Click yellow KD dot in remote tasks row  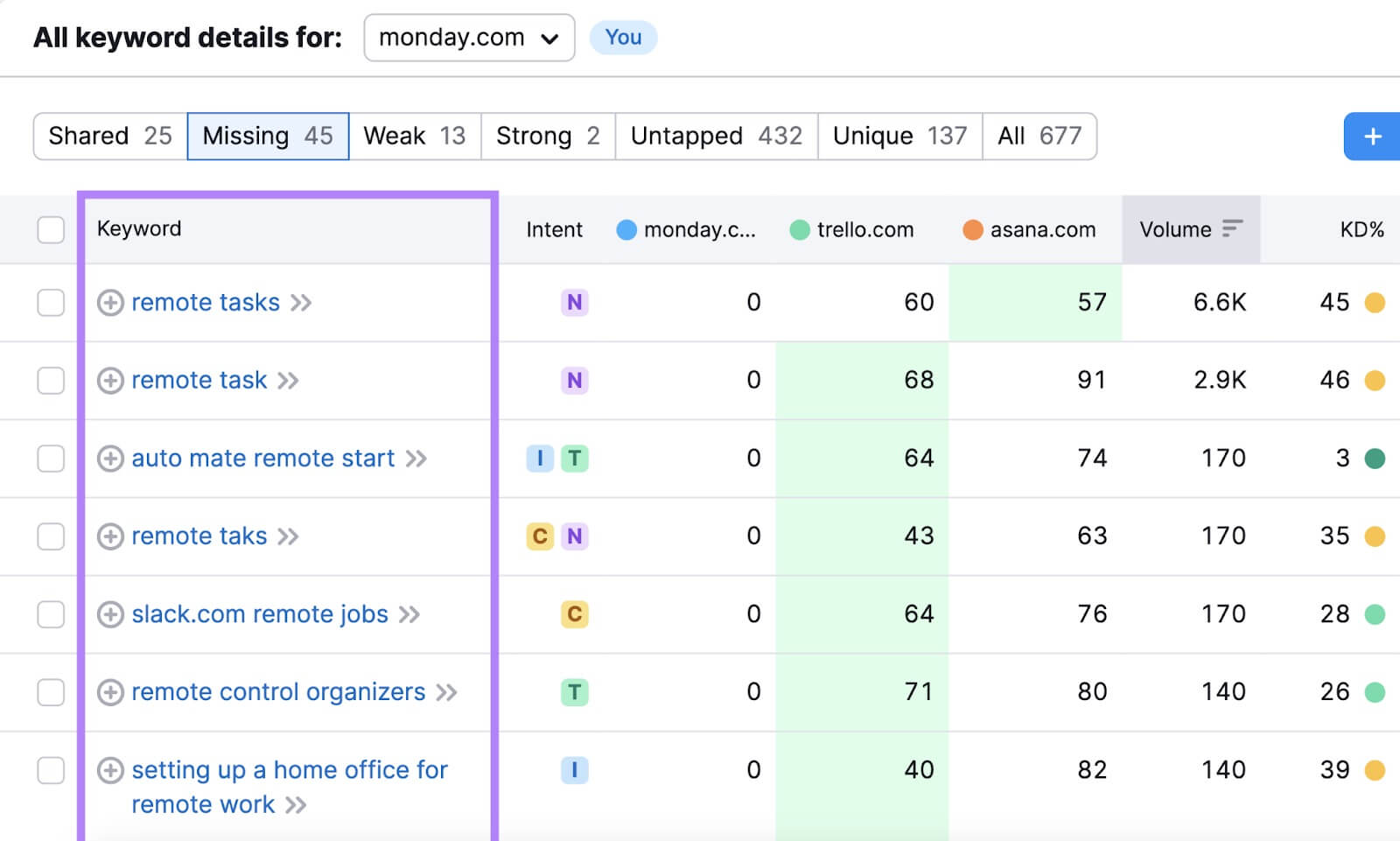[1375, 303]
